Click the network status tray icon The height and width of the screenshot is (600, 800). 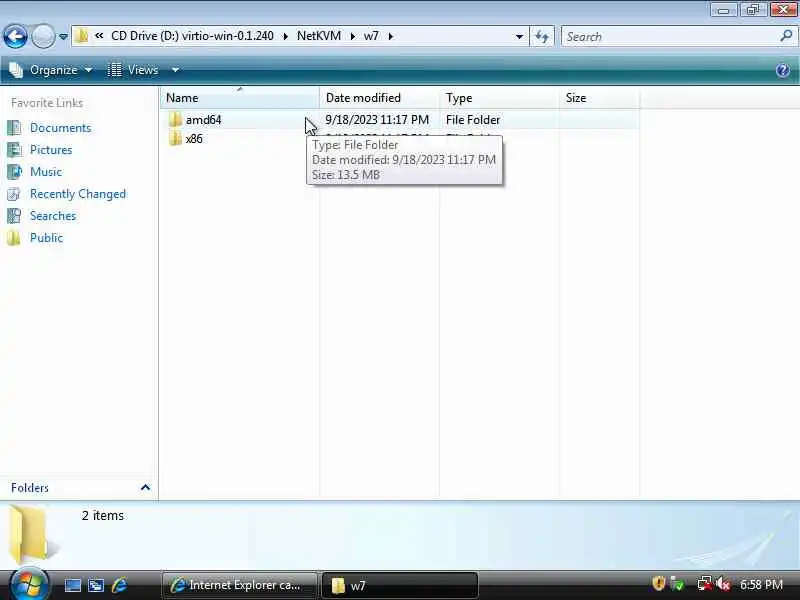[704, 584]
